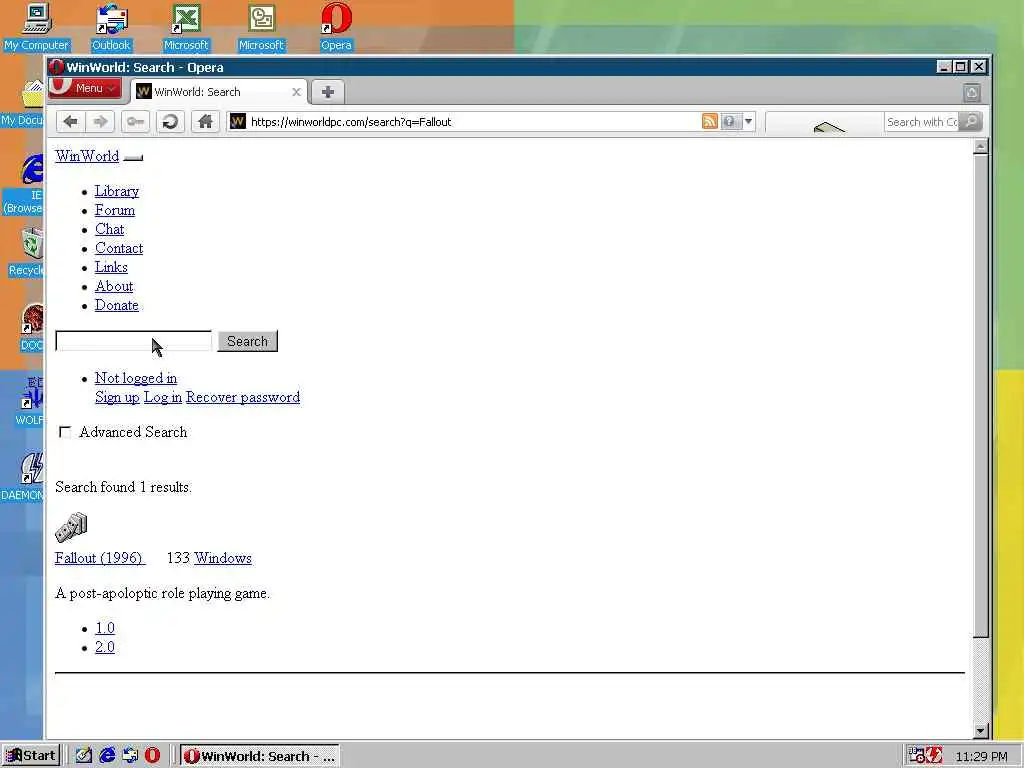
Task: Click the red system tray icon
Action: tap(933, 756)
